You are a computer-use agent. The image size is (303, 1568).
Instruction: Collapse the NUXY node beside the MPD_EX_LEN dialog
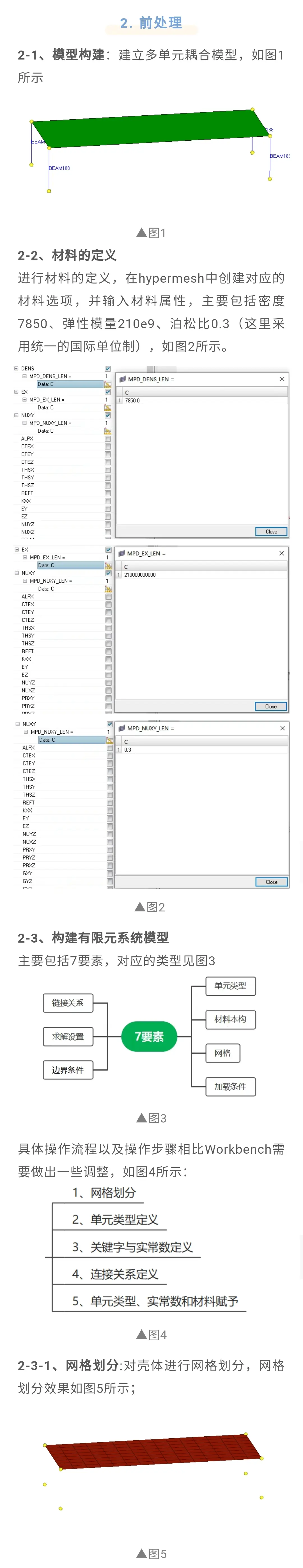17,573
